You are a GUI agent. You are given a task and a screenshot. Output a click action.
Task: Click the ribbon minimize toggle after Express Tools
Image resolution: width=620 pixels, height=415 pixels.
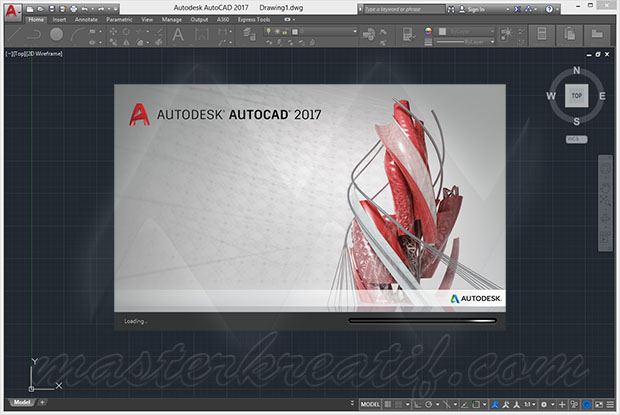click(x=287, y=19)
